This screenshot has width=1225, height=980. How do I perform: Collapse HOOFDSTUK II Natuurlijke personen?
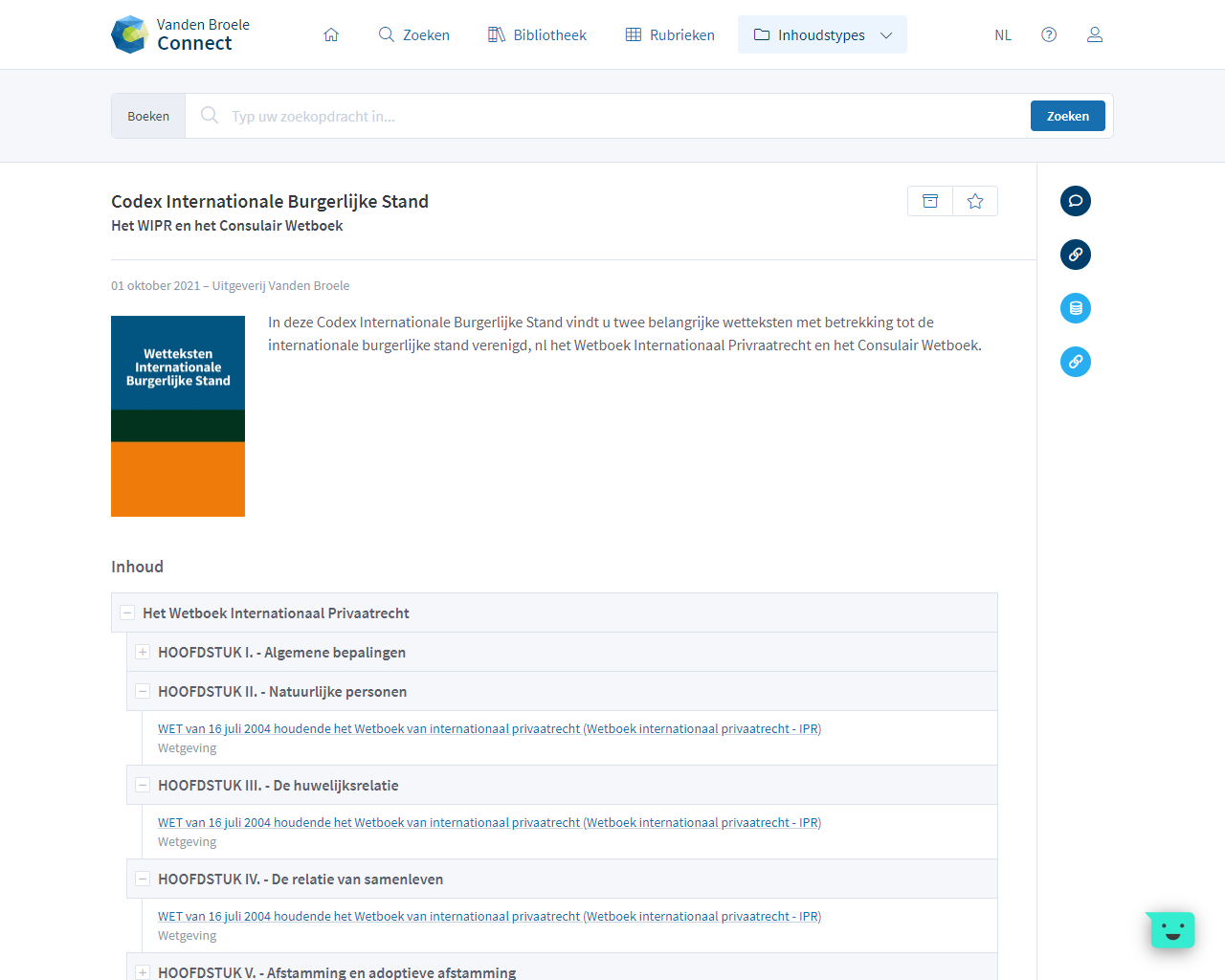pos(143,692)
